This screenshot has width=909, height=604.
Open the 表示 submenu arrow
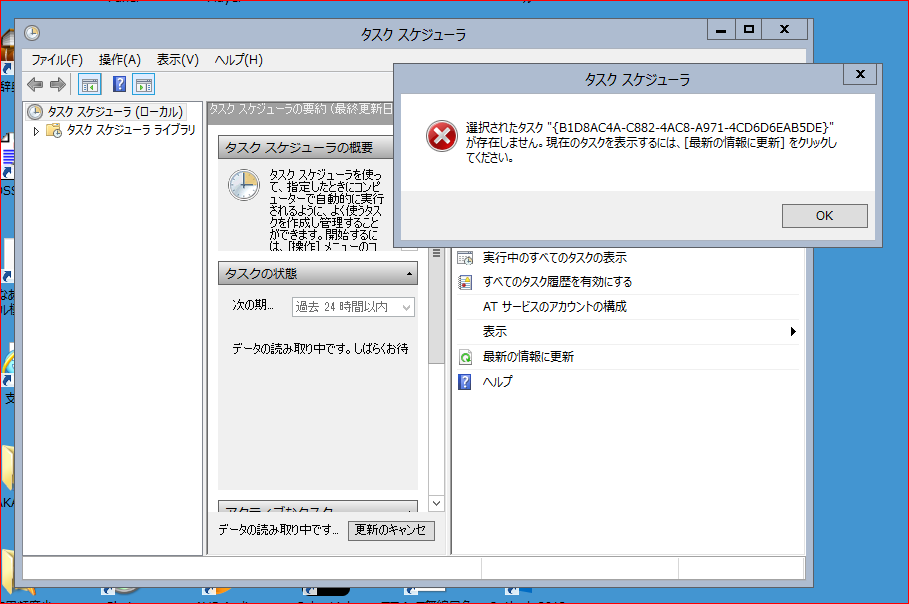tap(793, 331)
